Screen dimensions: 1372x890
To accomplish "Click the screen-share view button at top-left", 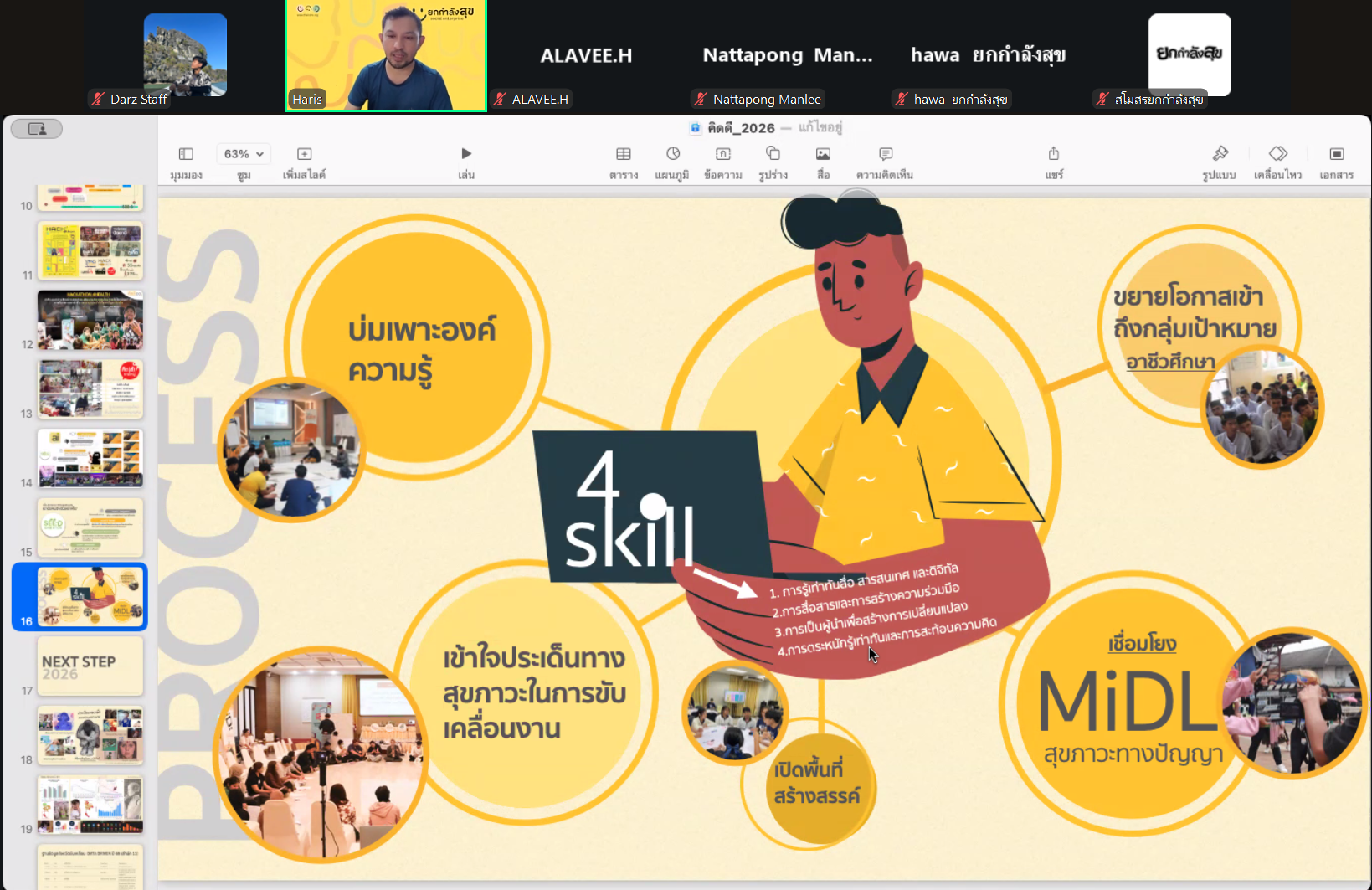I will (x=37, y=129).
